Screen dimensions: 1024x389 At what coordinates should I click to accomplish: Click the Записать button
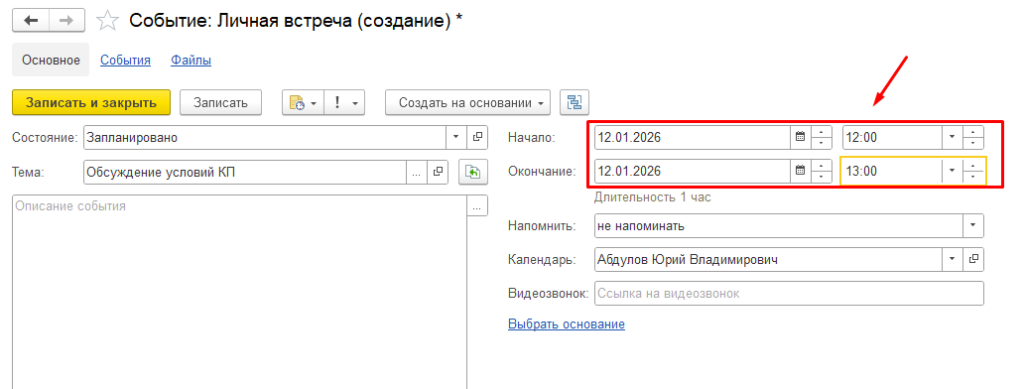[x=221, y=102]
